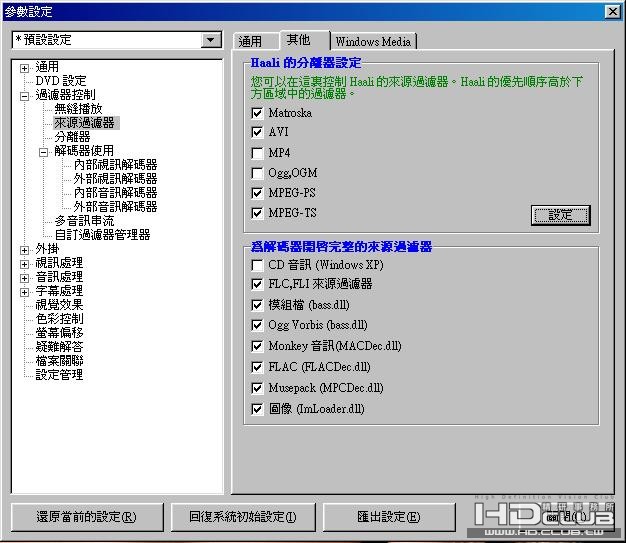Open 內部視訊解碼器 settings
The width and height of the screenshot is (626, 543).
tap(115, 165)
